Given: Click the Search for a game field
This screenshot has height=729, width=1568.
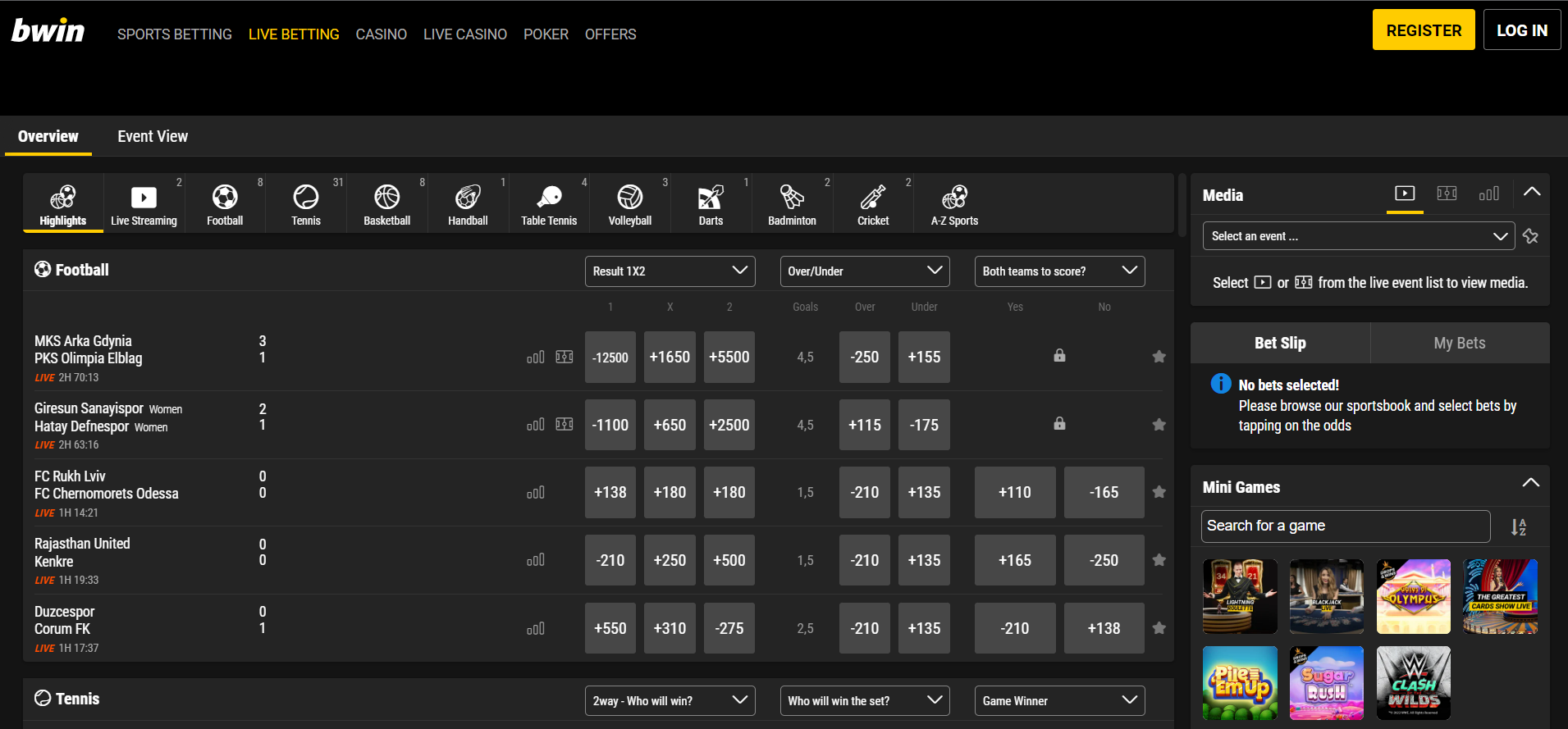Looking at the screenshot, I should [1345, 526].
